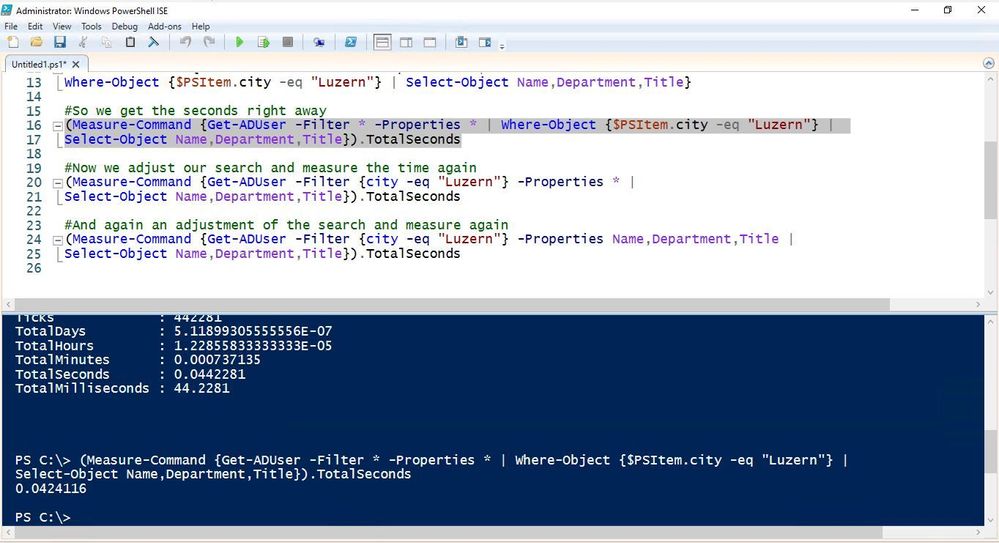Open the Debug menu
The width and height of the screenshot is (999, 543).
pyautogui.click(x=124, y=26)
